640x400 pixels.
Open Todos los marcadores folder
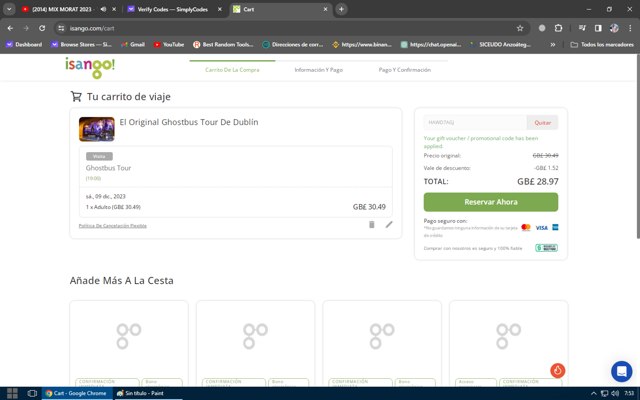coord(602,44)
